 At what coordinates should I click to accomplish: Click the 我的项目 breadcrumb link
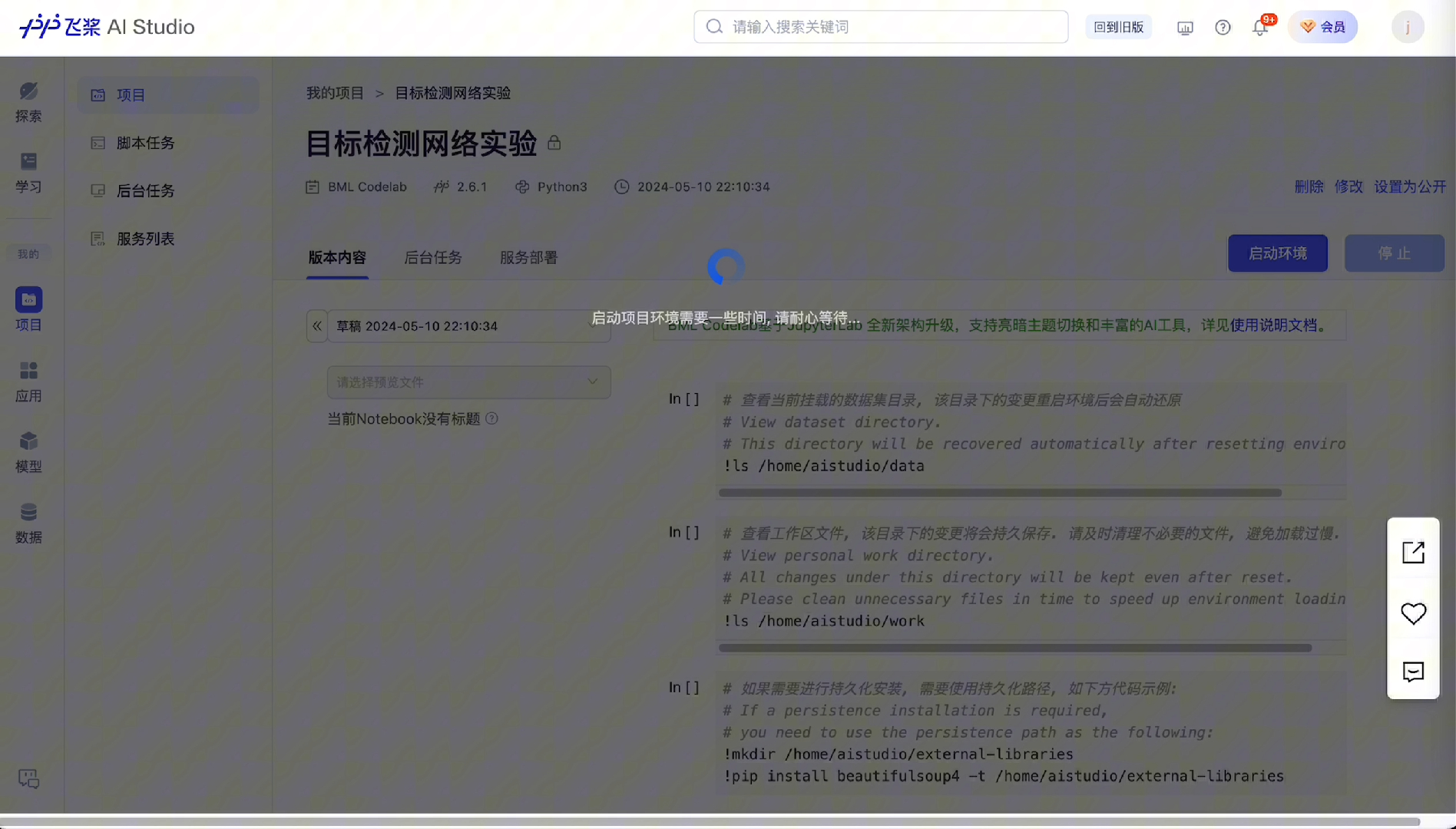(x=335, y=93)
